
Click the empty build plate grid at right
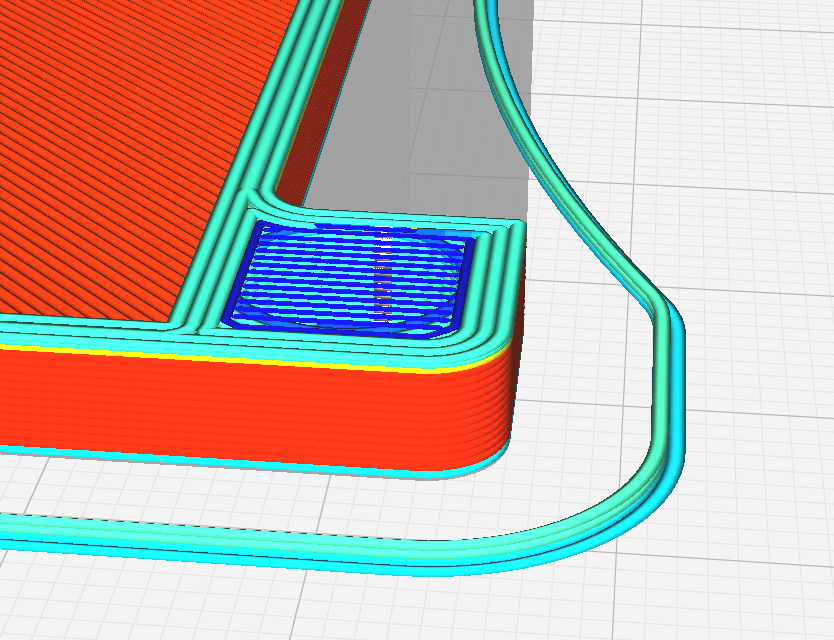(745, 213)
